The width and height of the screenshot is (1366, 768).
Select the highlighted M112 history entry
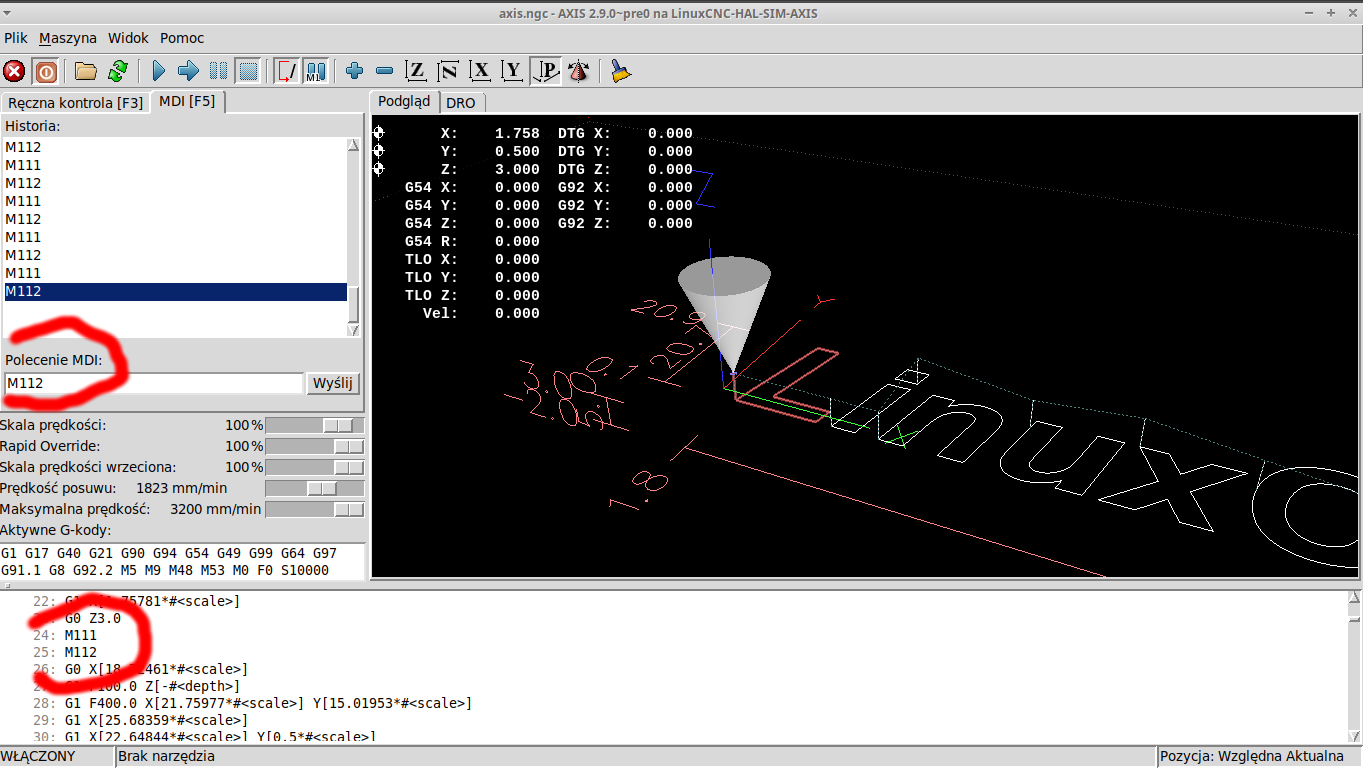tap(175, 291)
